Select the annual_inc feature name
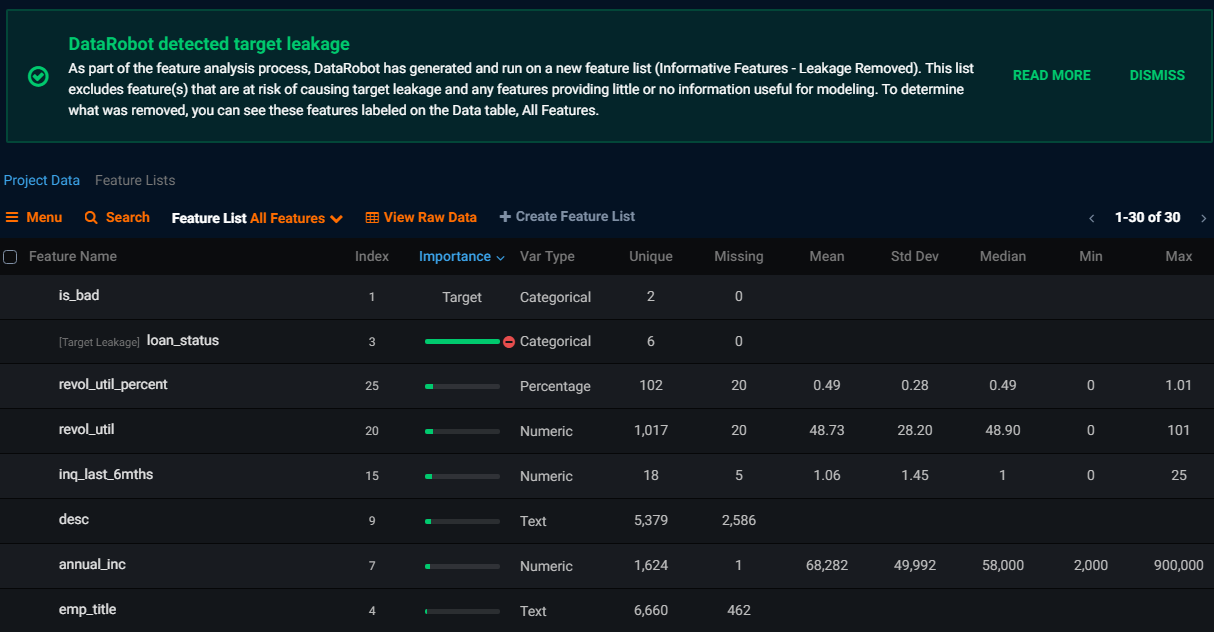 click(x=92, y=565)
